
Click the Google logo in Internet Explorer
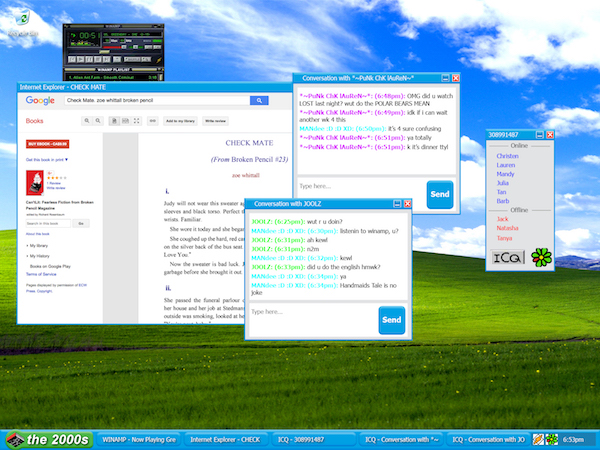pos(40,100)
